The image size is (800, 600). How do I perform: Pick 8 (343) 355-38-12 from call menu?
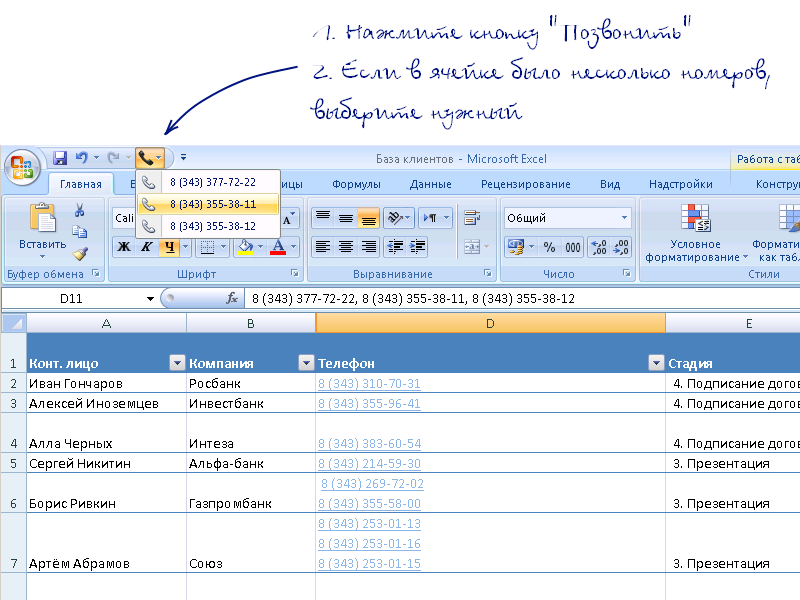[208, 226]
